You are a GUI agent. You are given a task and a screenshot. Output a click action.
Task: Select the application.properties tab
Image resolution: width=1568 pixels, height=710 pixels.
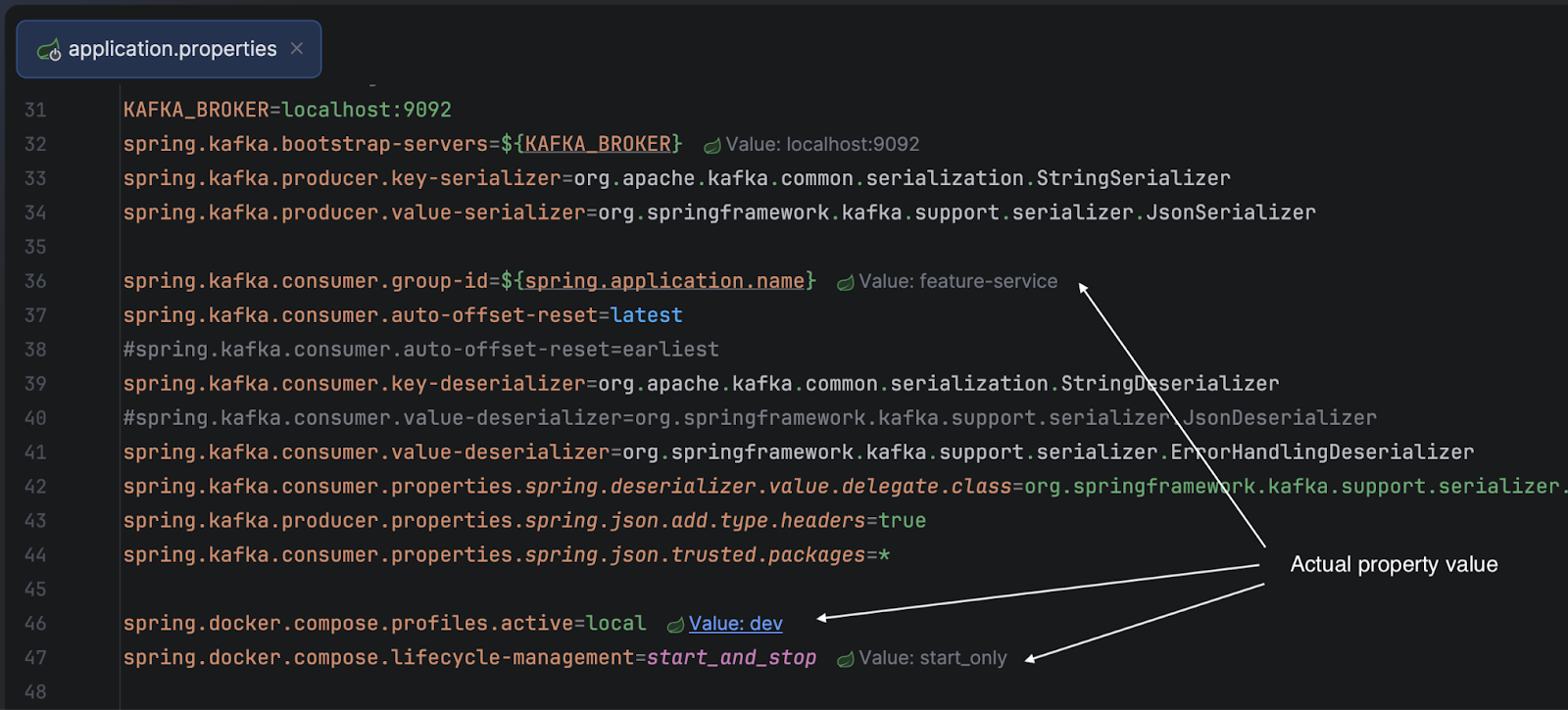169,49
